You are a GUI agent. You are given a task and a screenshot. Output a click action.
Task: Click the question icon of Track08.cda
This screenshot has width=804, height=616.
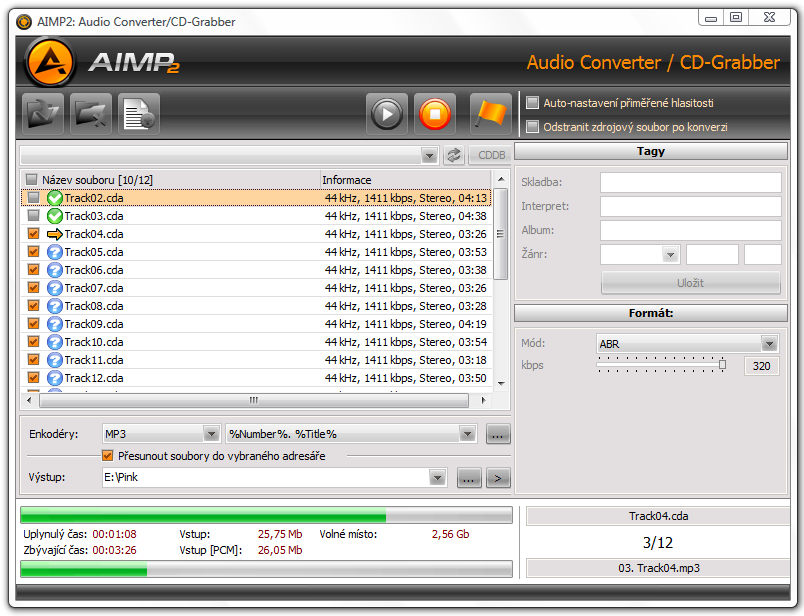click(54, 306)
